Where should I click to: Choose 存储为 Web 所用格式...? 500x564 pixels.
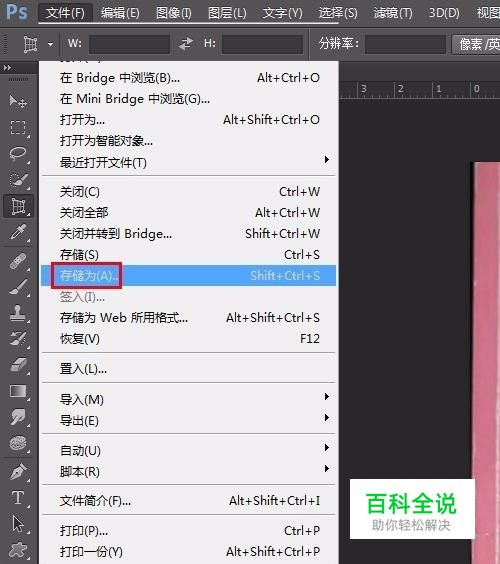pyautogui.click(x=189, y=318)
